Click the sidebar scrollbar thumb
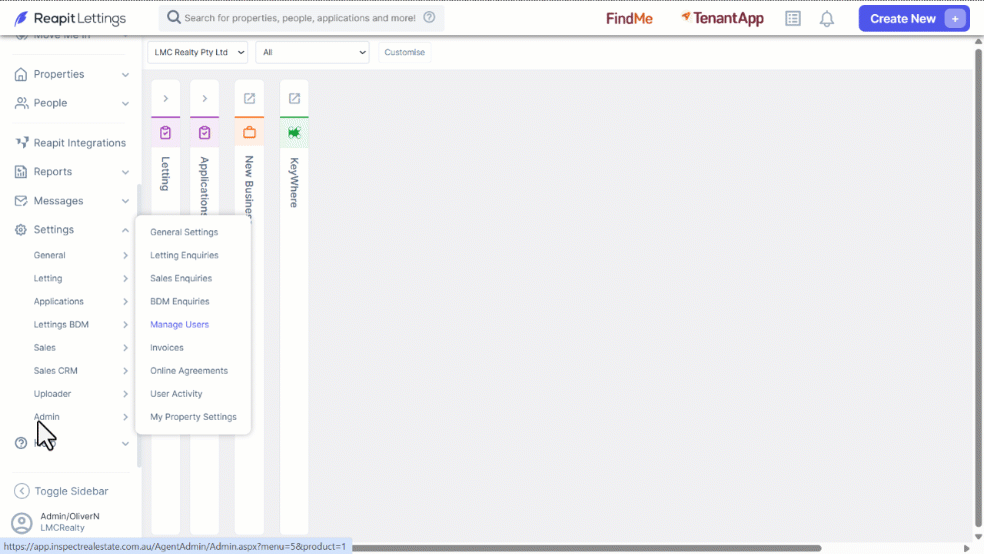The width and height of the screenshot is (984, 554). [139, 326]
